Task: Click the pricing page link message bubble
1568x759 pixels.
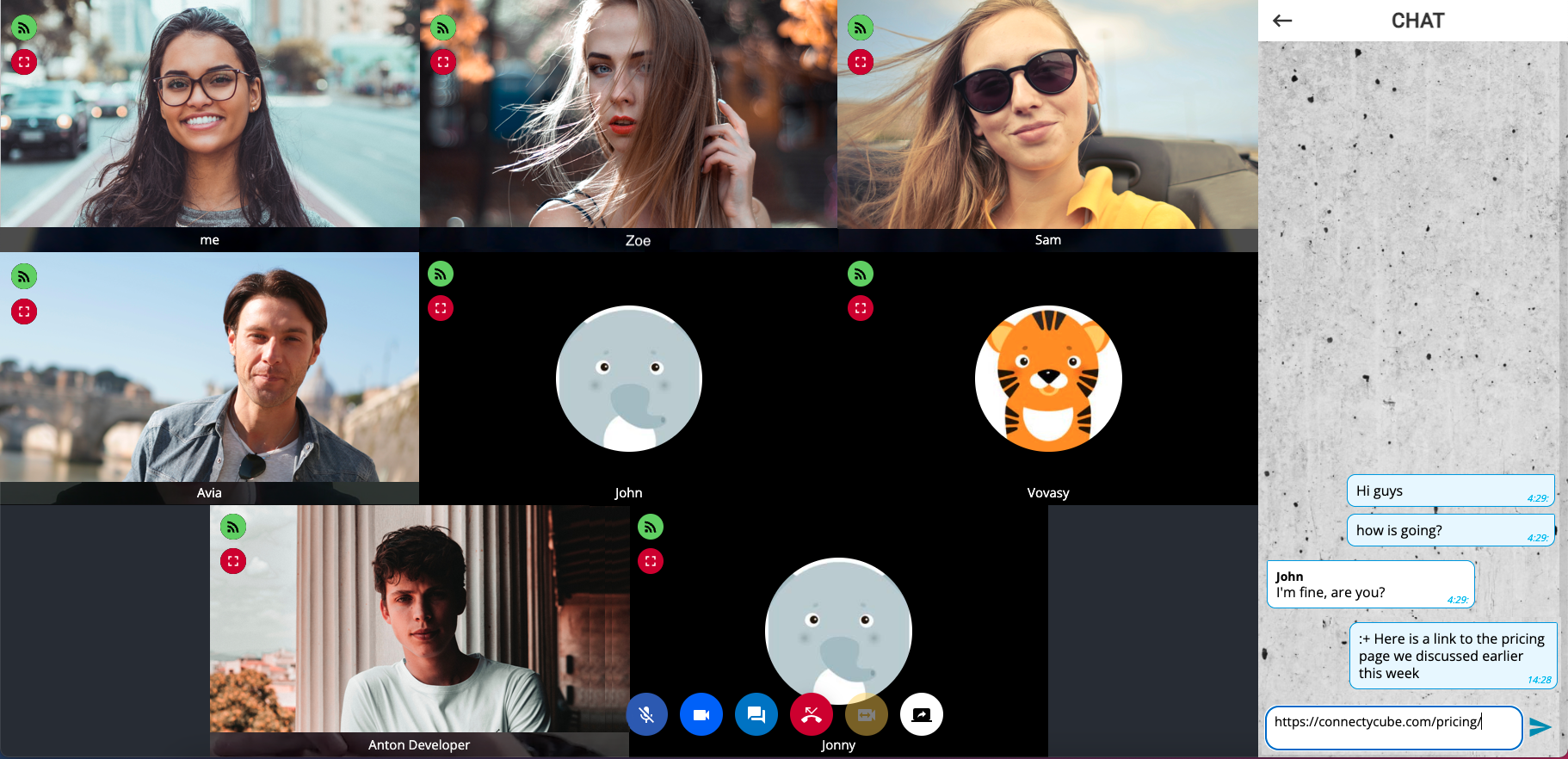Action: (1454, 656)
